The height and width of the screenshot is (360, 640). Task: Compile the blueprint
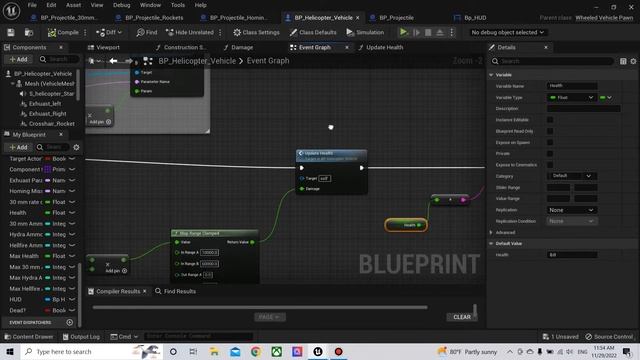click(x=63, y=32)
